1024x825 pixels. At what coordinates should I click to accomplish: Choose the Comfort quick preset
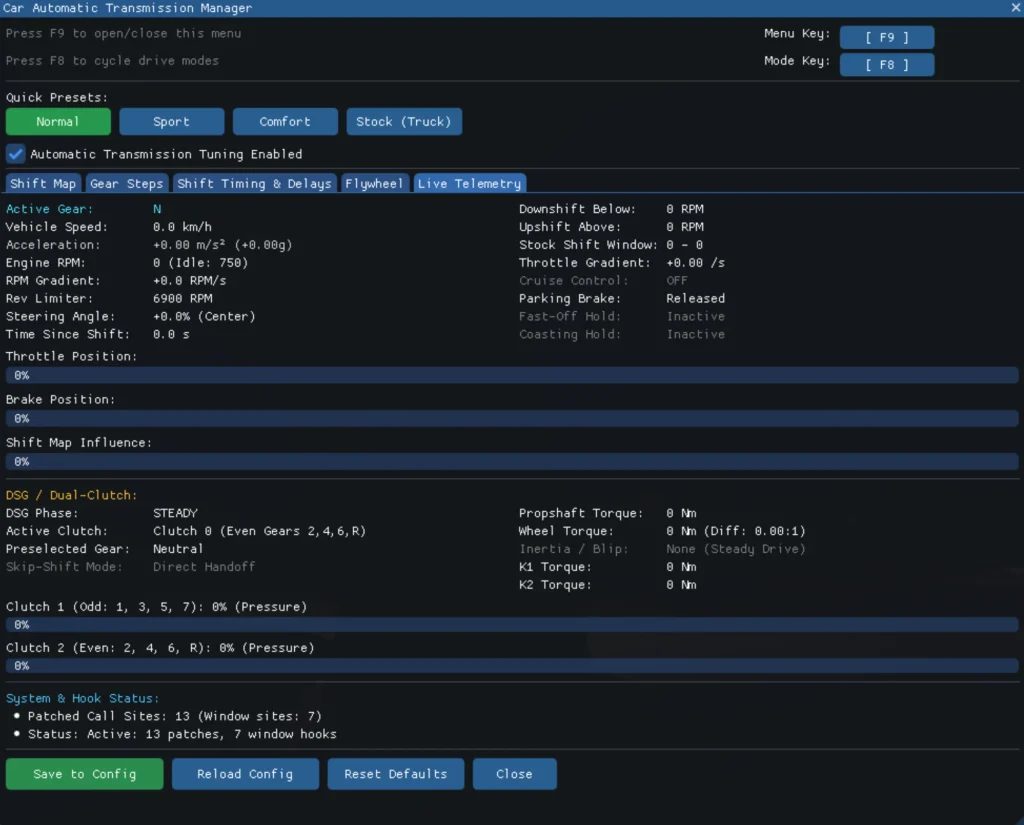[285, 121]
